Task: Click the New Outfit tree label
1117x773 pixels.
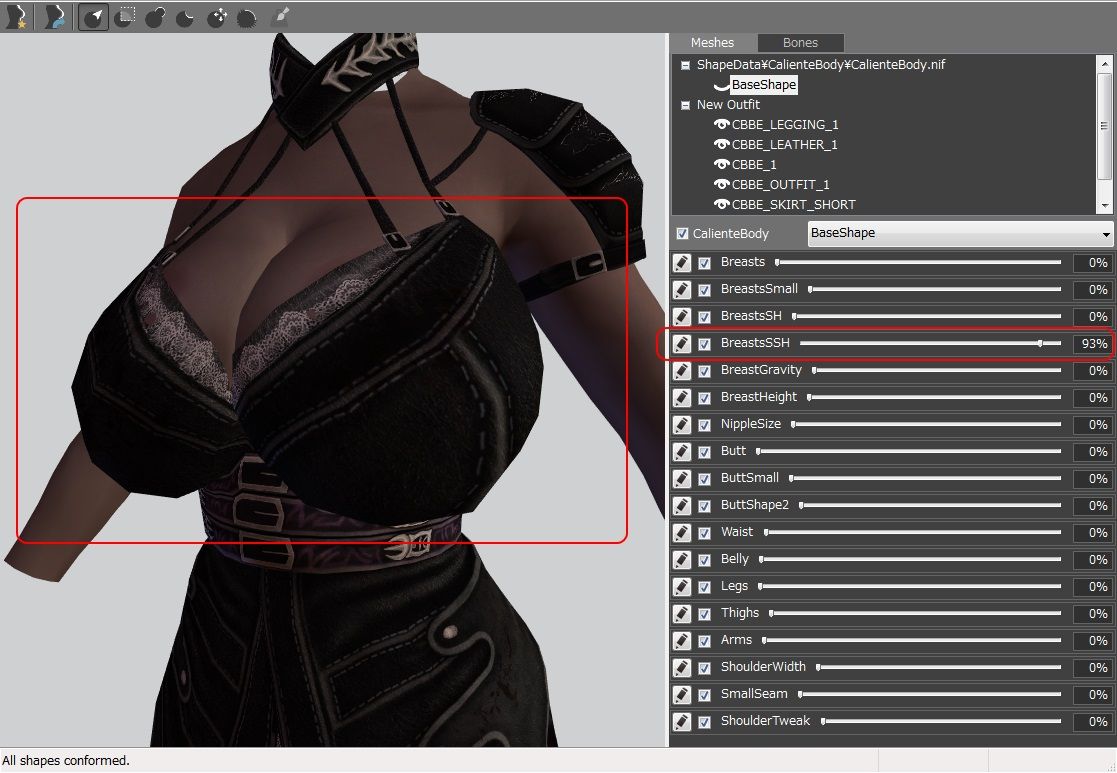Action: click(x=728, y=105)
